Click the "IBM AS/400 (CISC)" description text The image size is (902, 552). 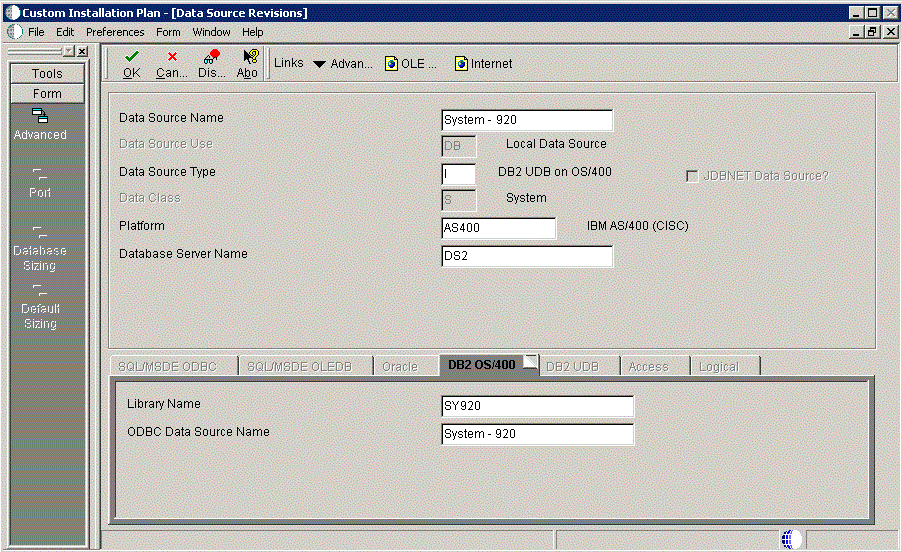(x=637, y=226)
